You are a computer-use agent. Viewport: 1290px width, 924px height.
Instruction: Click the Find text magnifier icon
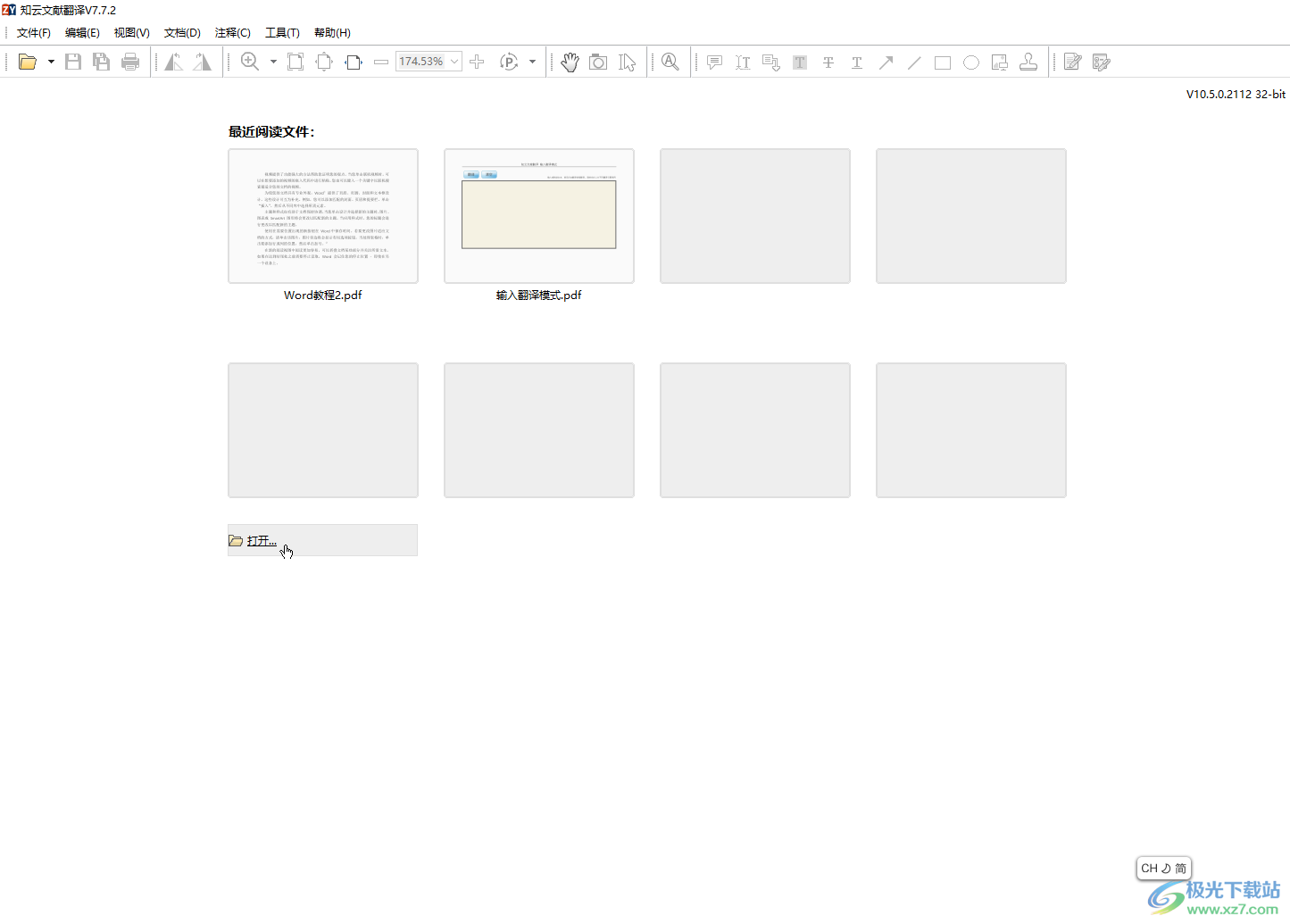670,62
